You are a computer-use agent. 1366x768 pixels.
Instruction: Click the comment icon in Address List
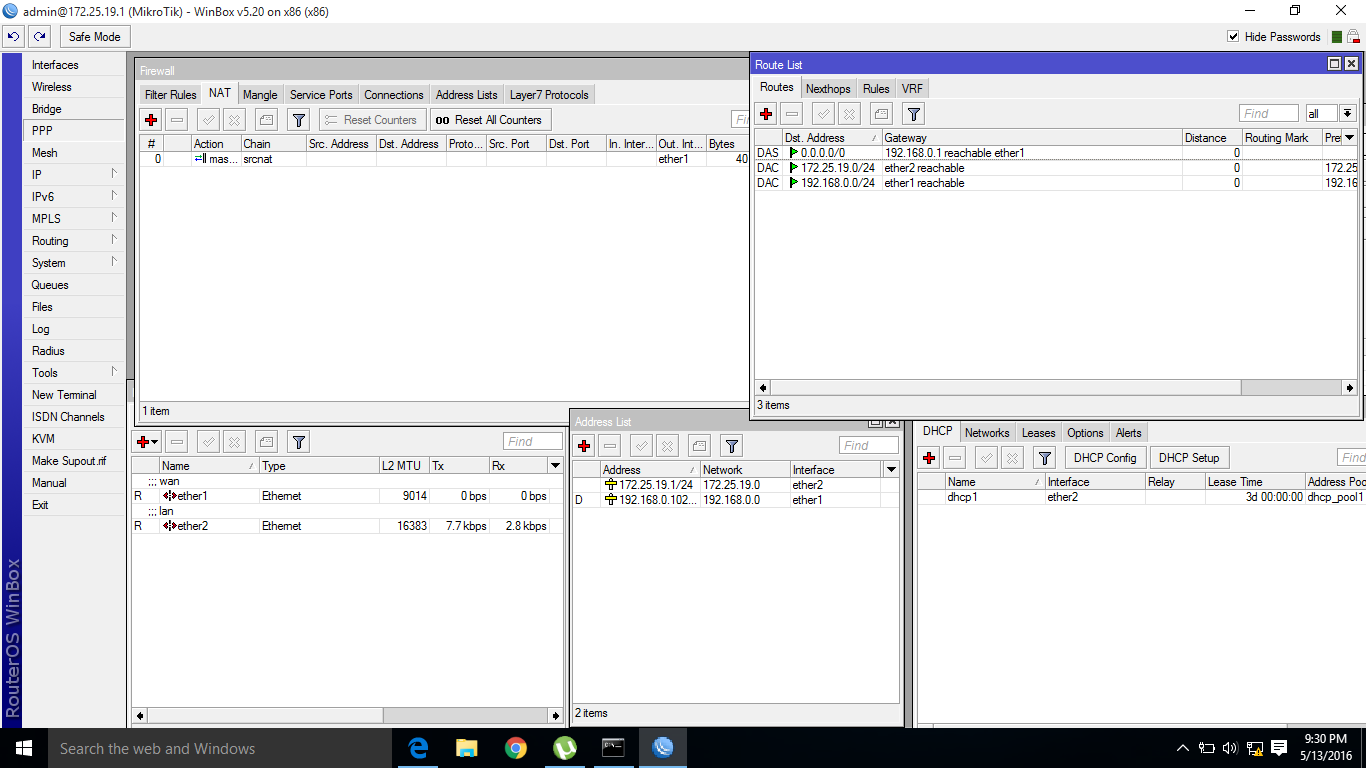[x=700, y=446]
